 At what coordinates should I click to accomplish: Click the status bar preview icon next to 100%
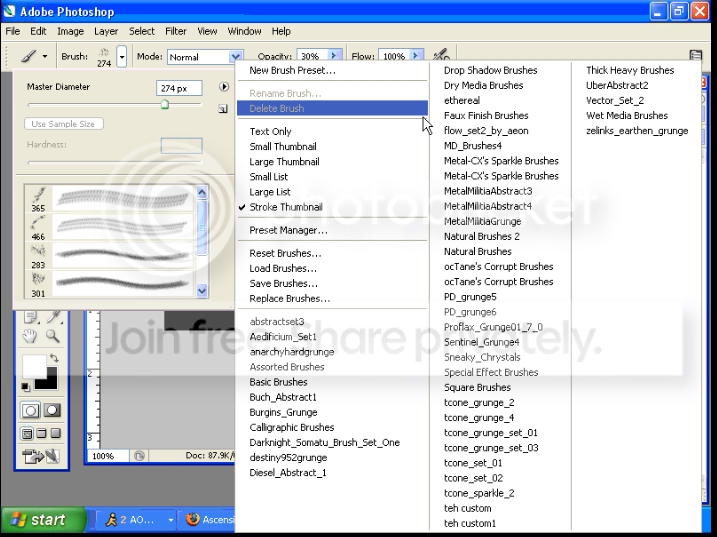click(139, 456)
